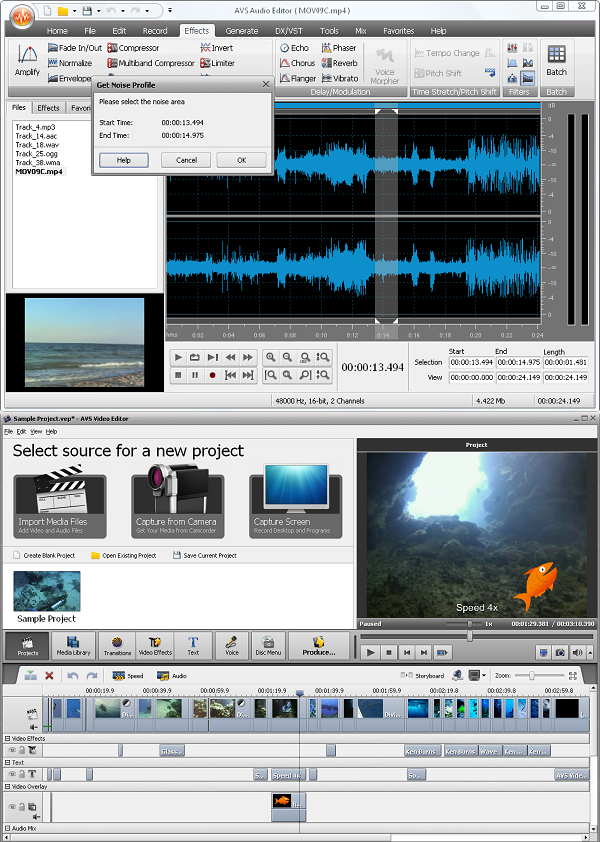Apply the Reverb effect
Image resolution: width=600 pixels, height=842 pixels.
coord(339,63)
